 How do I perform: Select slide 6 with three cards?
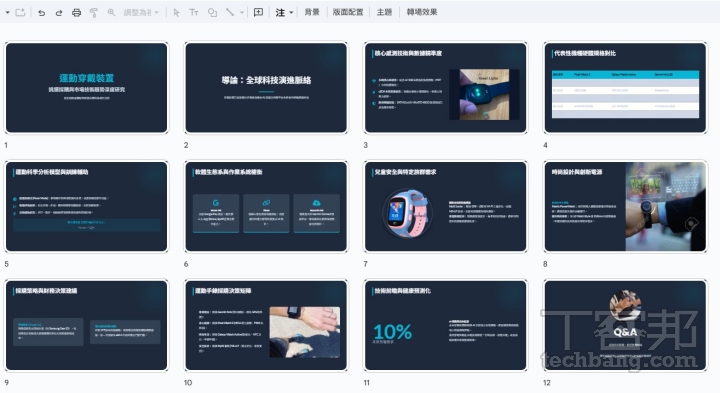coord(266,207)
